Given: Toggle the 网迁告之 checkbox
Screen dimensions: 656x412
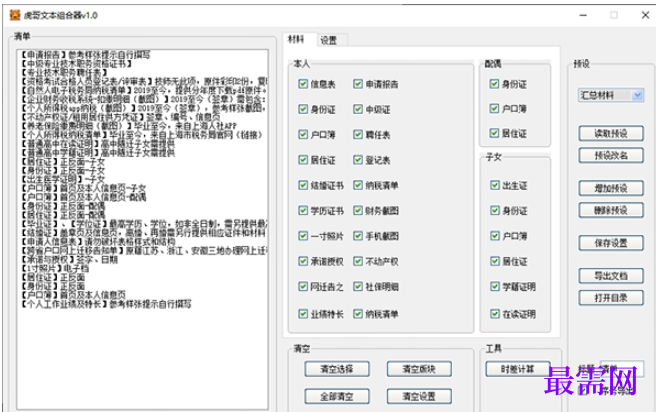Looking at the screenshot, I should pyautogui.click(x=303, y=287).
